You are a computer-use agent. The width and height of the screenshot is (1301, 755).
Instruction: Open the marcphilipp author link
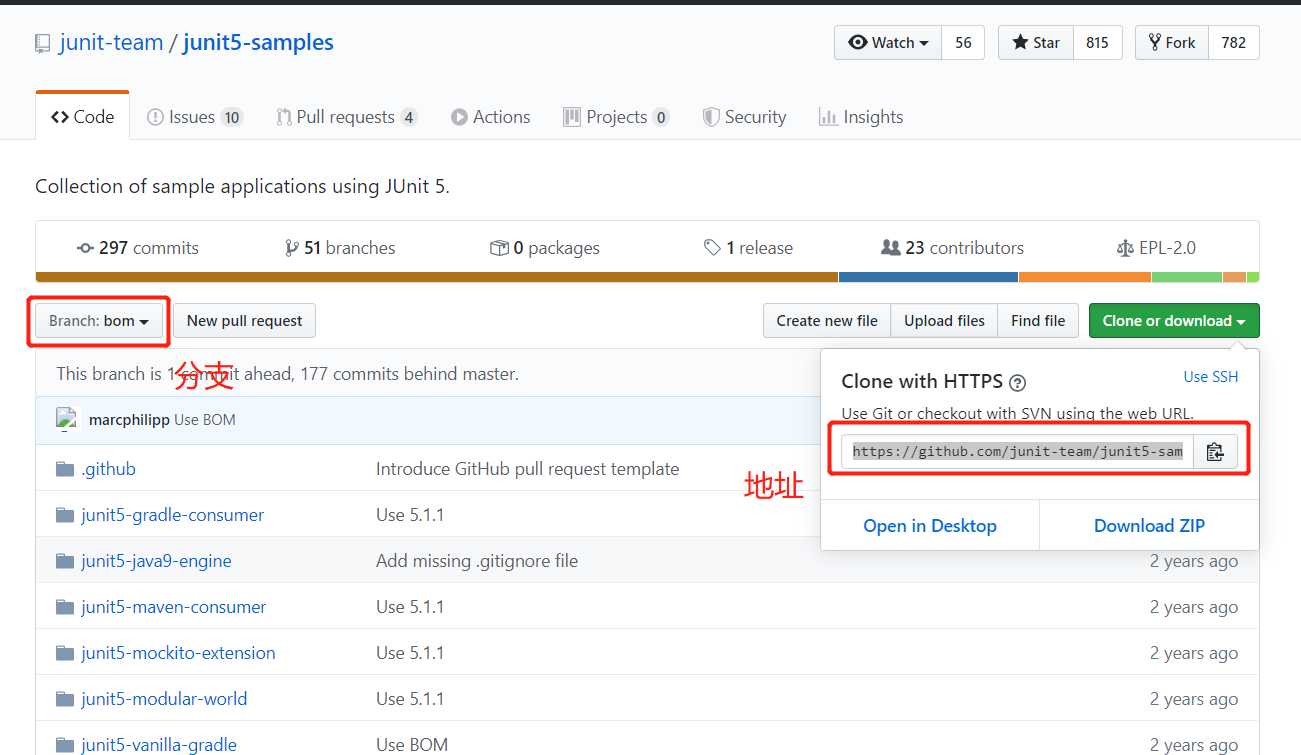[129, 420]
